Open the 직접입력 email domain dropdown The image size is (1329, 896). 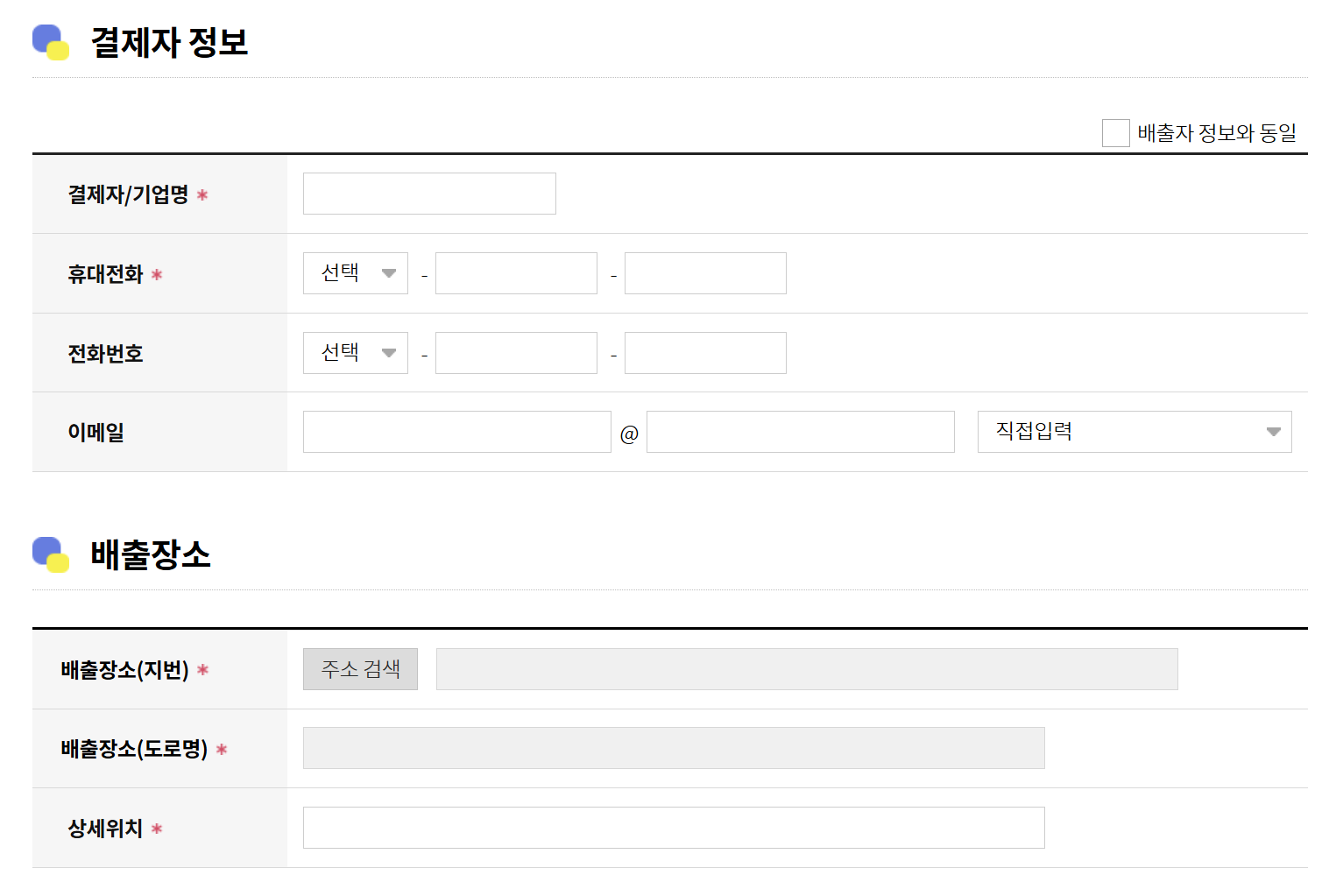tap(1134, 431)
